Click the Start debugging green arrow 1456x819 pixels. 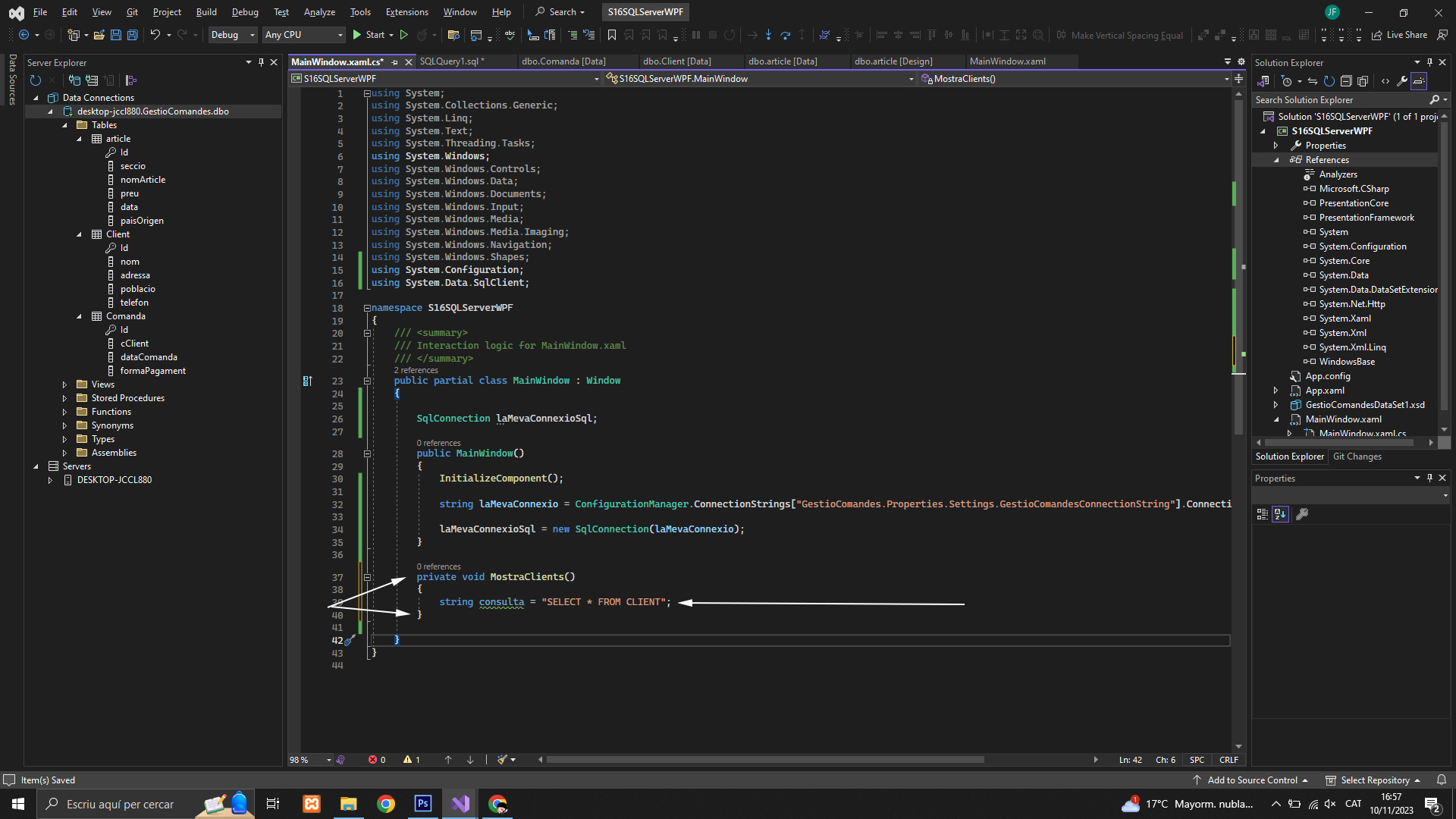pyautogui.click(x=357, y=35)
